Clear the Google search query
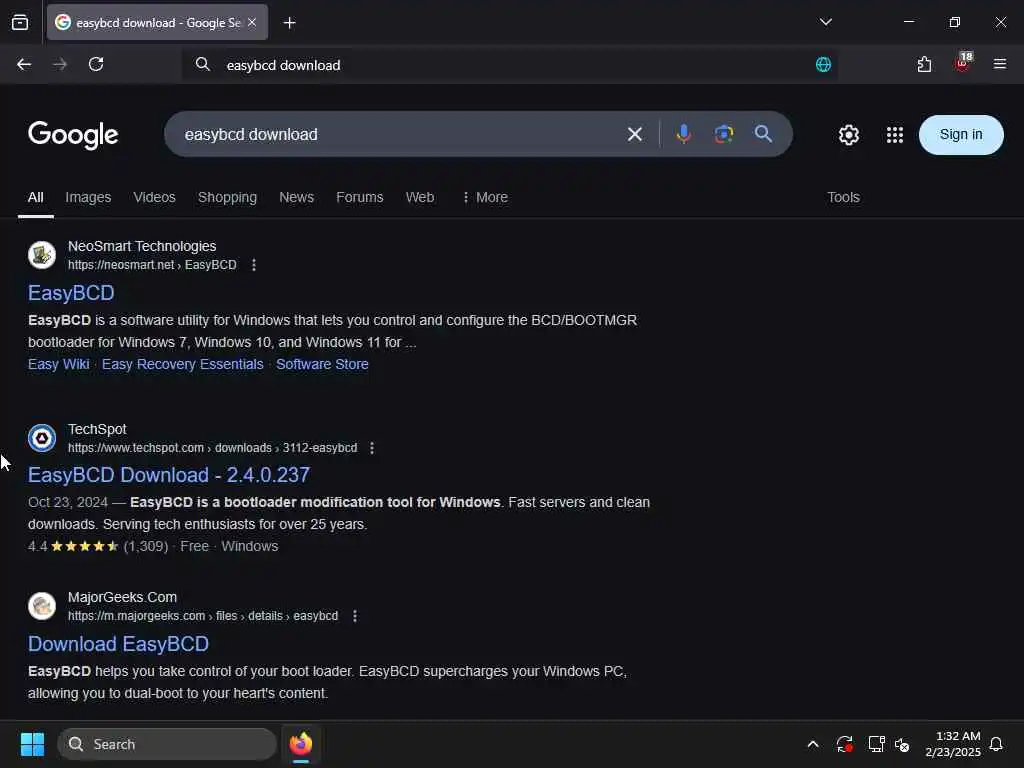Viewport: 1024px width, 768px height. 634,135
